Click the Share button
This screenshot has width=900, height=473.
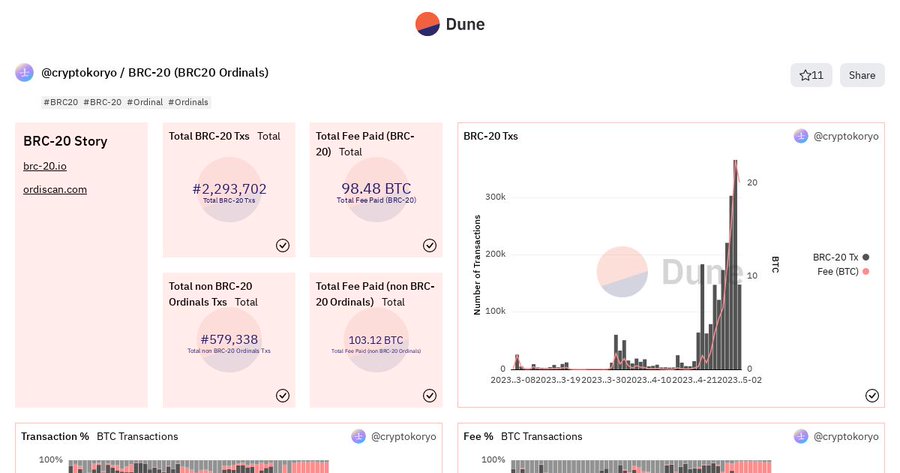click(x=862, y=75)
